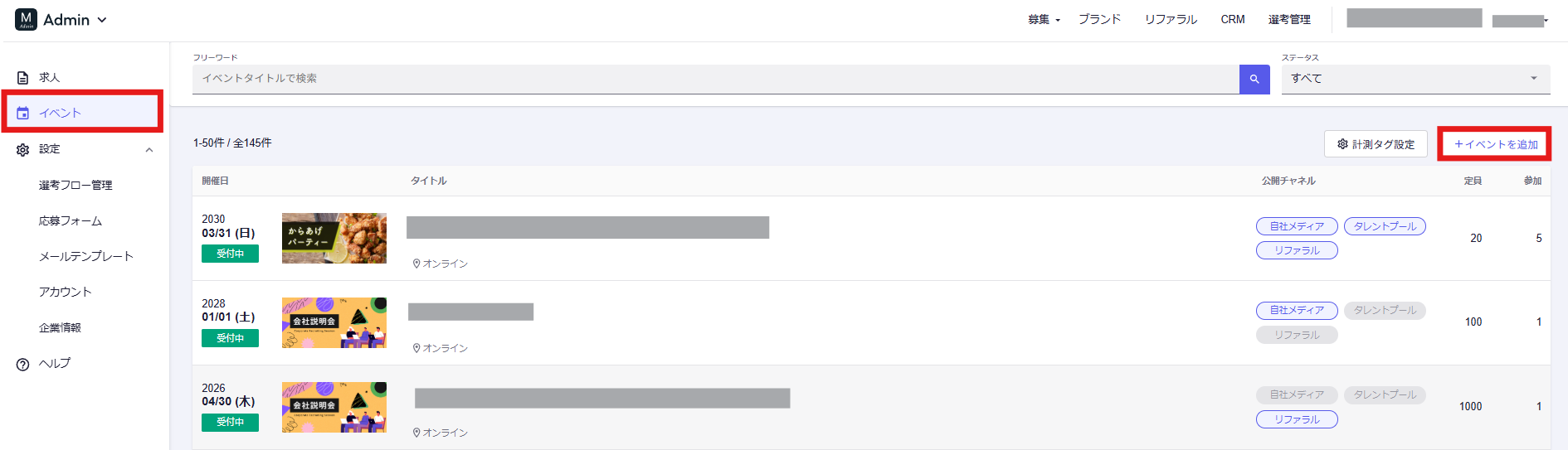Open the ステータス dropdown showing すべて

[x=1415, y=79]
